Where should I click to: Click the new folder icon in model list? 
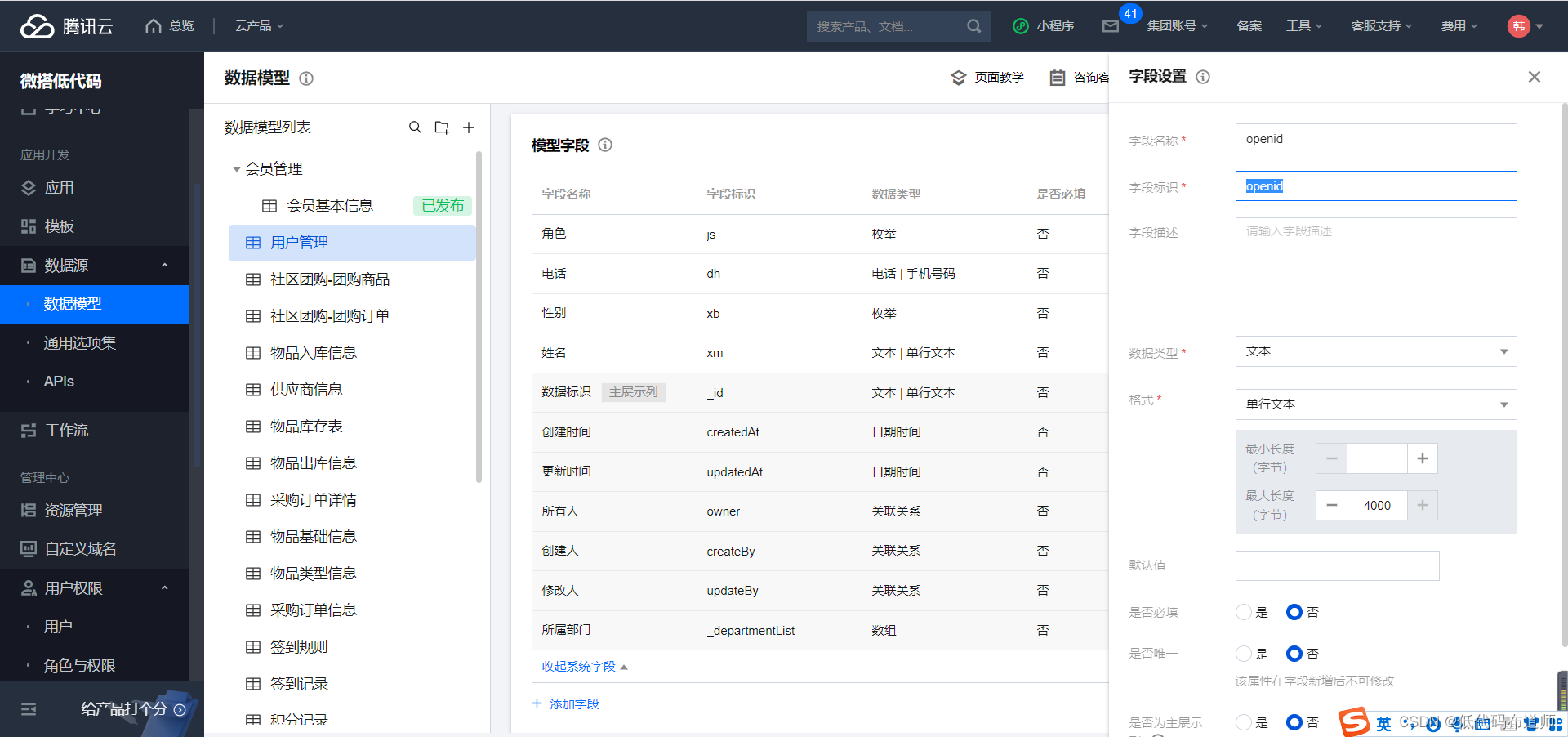pyautogui.click(x=442, y=127)
